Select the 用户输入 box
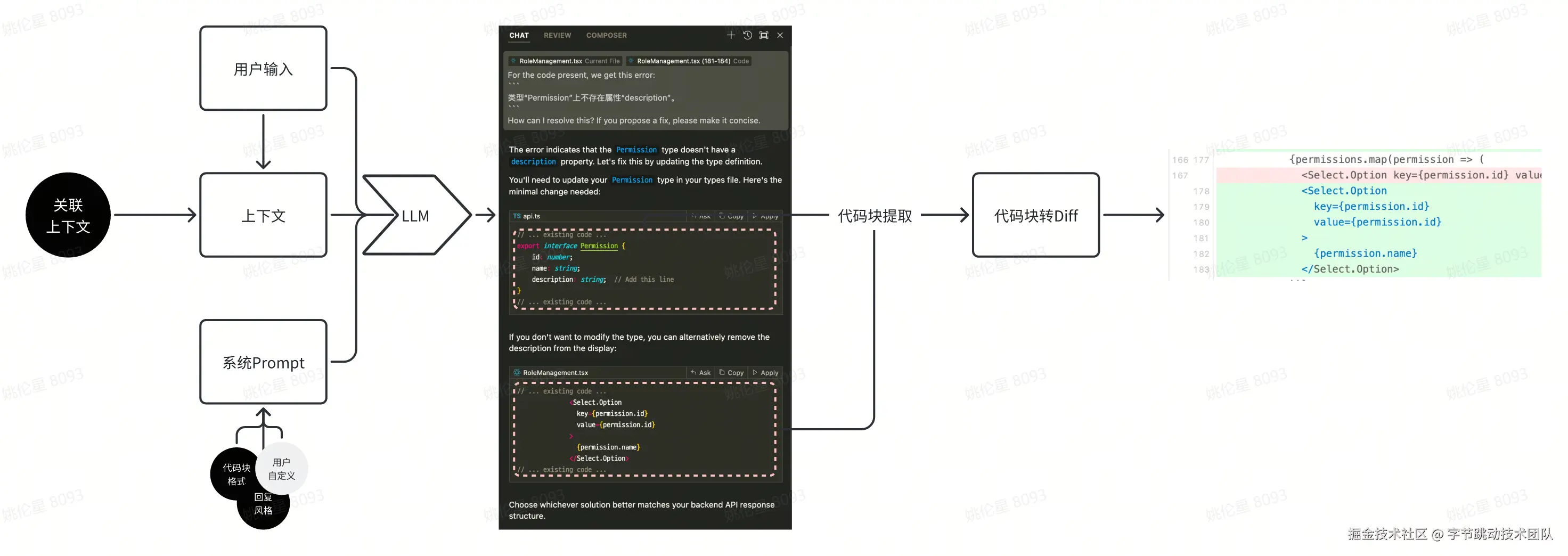Viewport: 1568px width, 556px height. coord(263,68)
